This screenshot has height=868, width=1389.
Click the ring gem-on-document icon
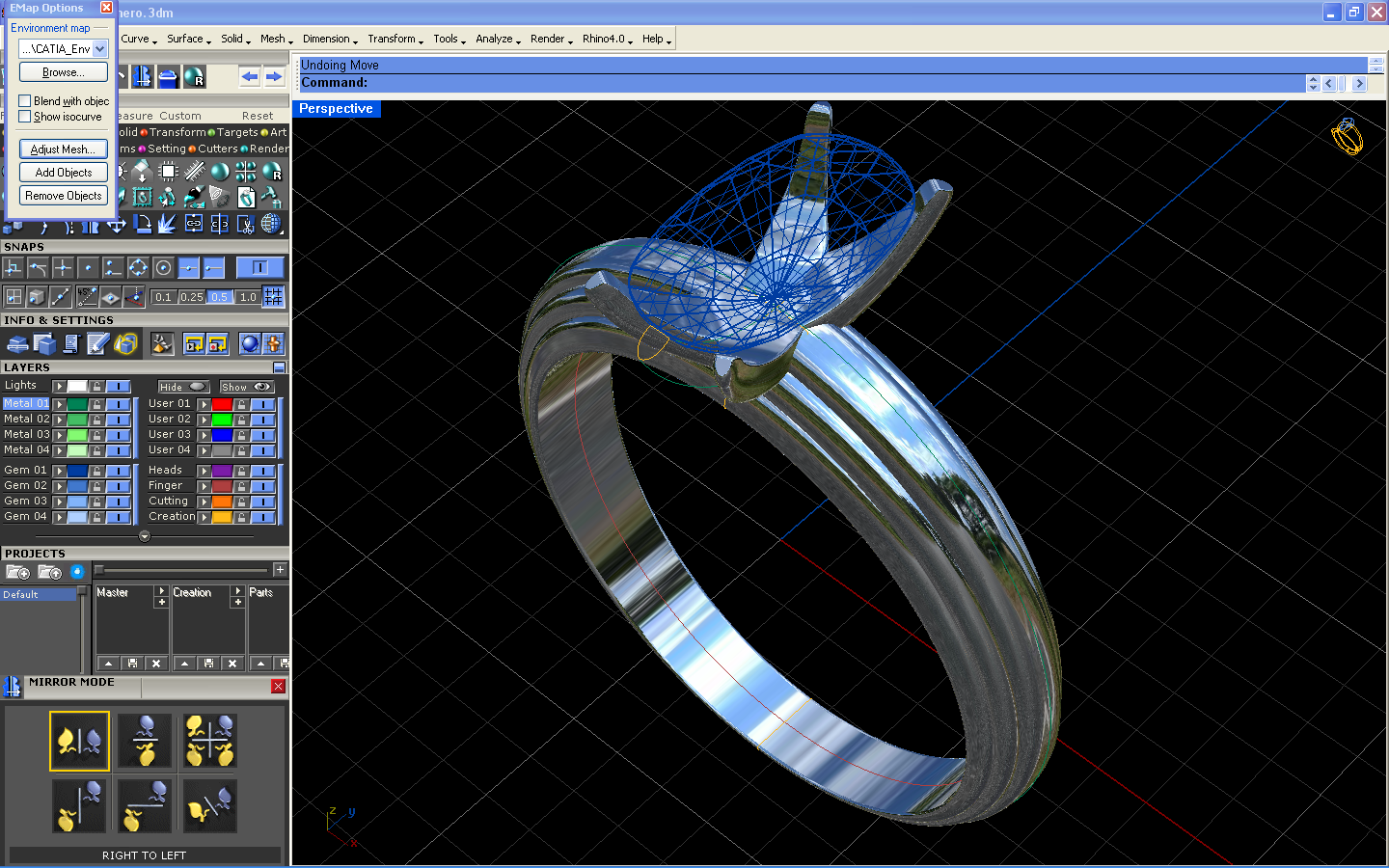(246, 197)
